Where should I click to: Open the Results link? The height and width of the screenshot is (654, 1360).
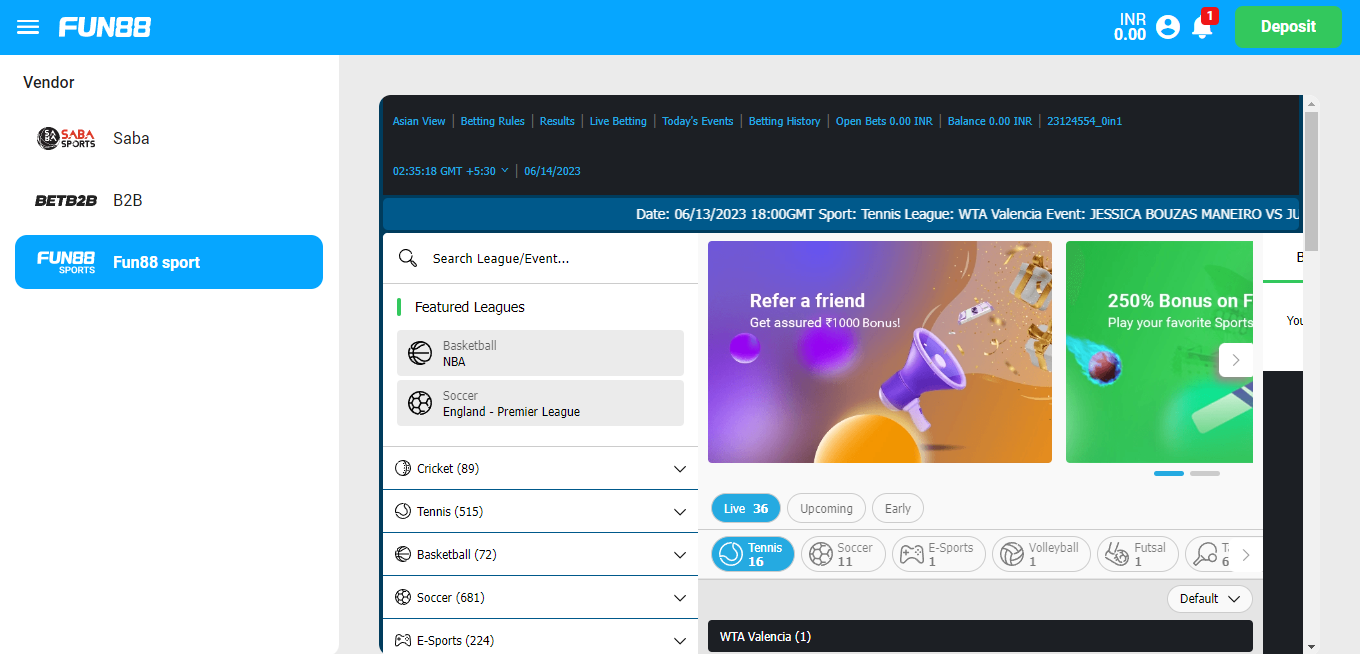click(557, 121)
